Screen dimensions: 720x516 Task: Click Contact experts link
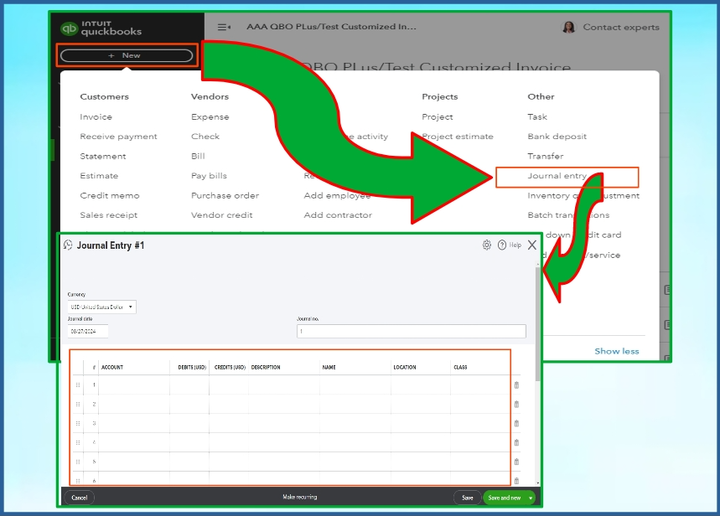621,27
